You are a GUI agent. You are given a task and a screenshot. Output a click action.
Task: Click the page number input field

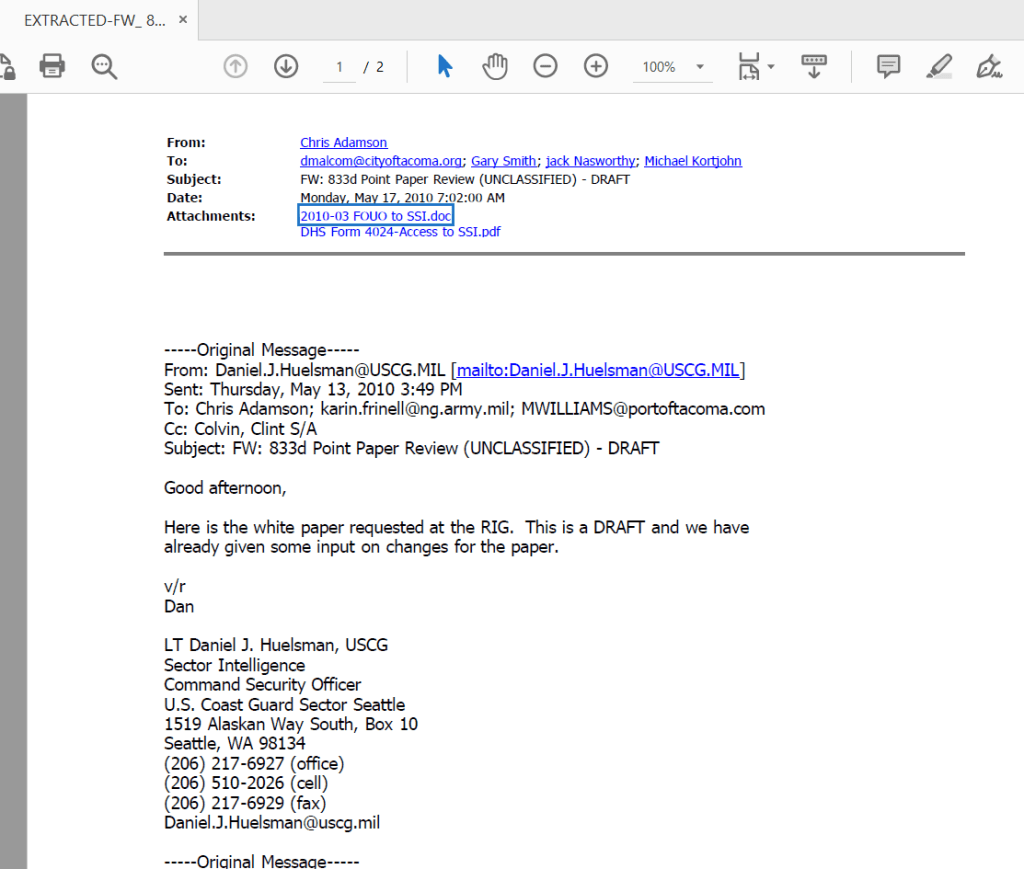coord(339,67)
